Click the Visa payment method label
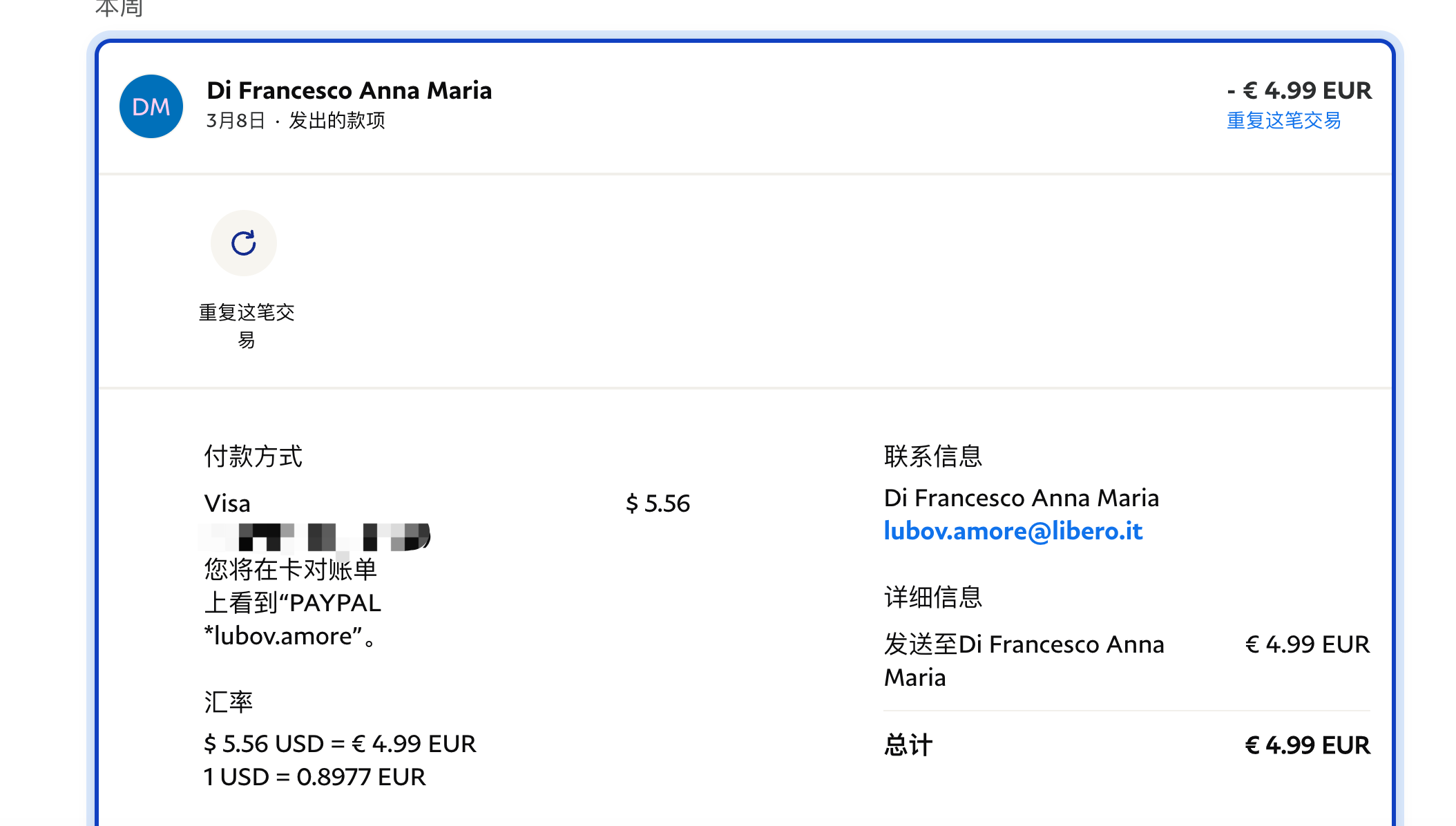Viewport: 1456px width, 826px height. (227, 503)
